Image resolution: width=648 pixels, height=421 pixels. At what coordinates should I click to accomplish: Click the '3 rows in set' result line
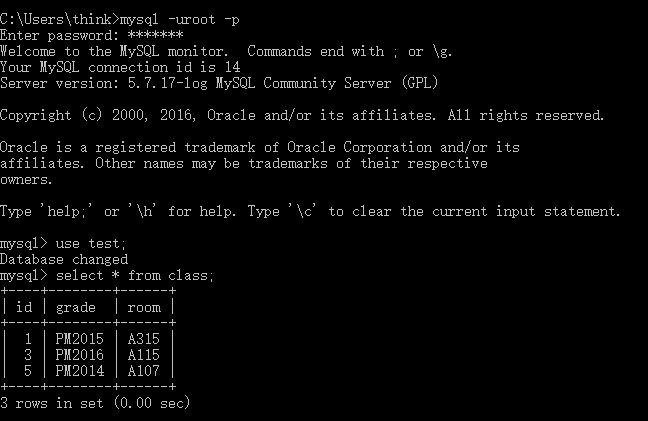94,403
